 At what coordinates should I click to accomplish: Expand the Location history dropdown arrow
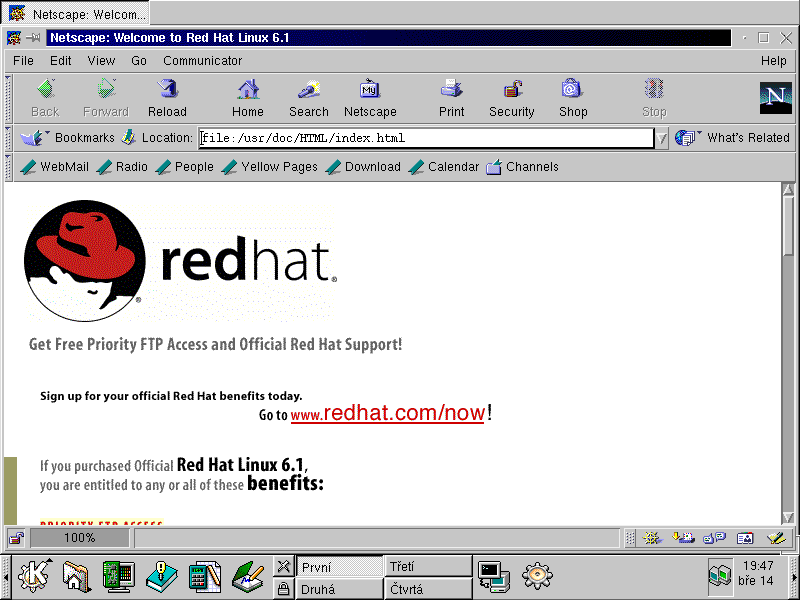click(x=661, y=138)
